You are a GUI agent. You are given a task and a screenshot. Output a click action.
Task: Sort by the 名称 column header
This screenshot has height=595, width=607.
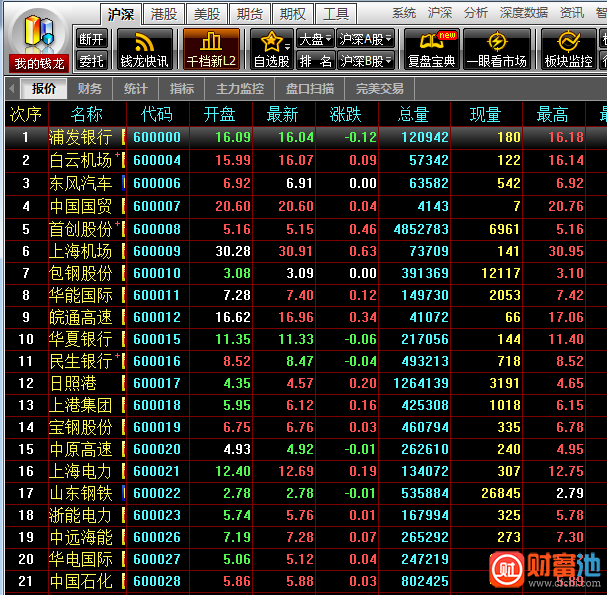click(87, 115)
